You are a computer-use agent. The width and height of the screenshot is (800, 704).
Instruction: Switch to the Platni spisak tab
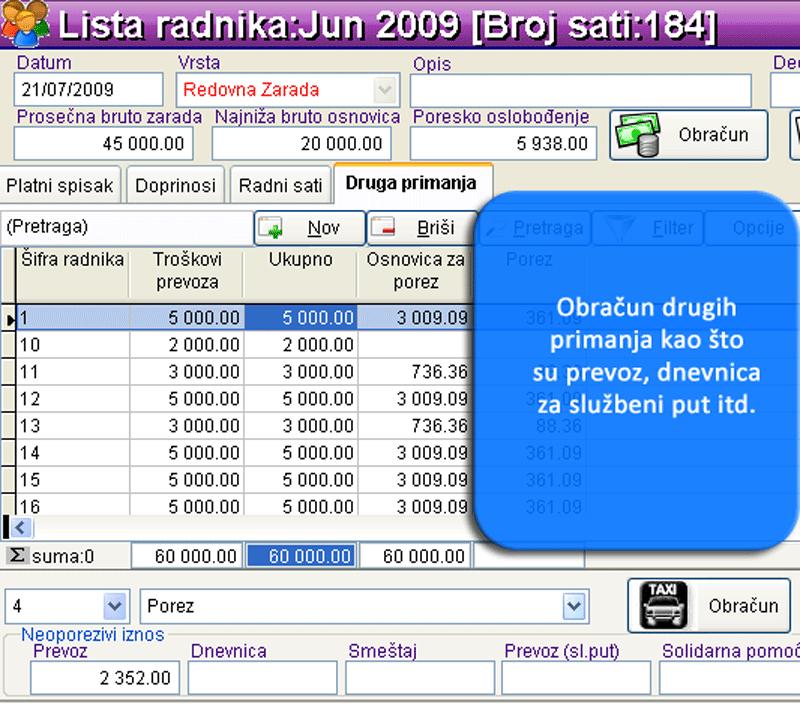click(x=60, y=185)
